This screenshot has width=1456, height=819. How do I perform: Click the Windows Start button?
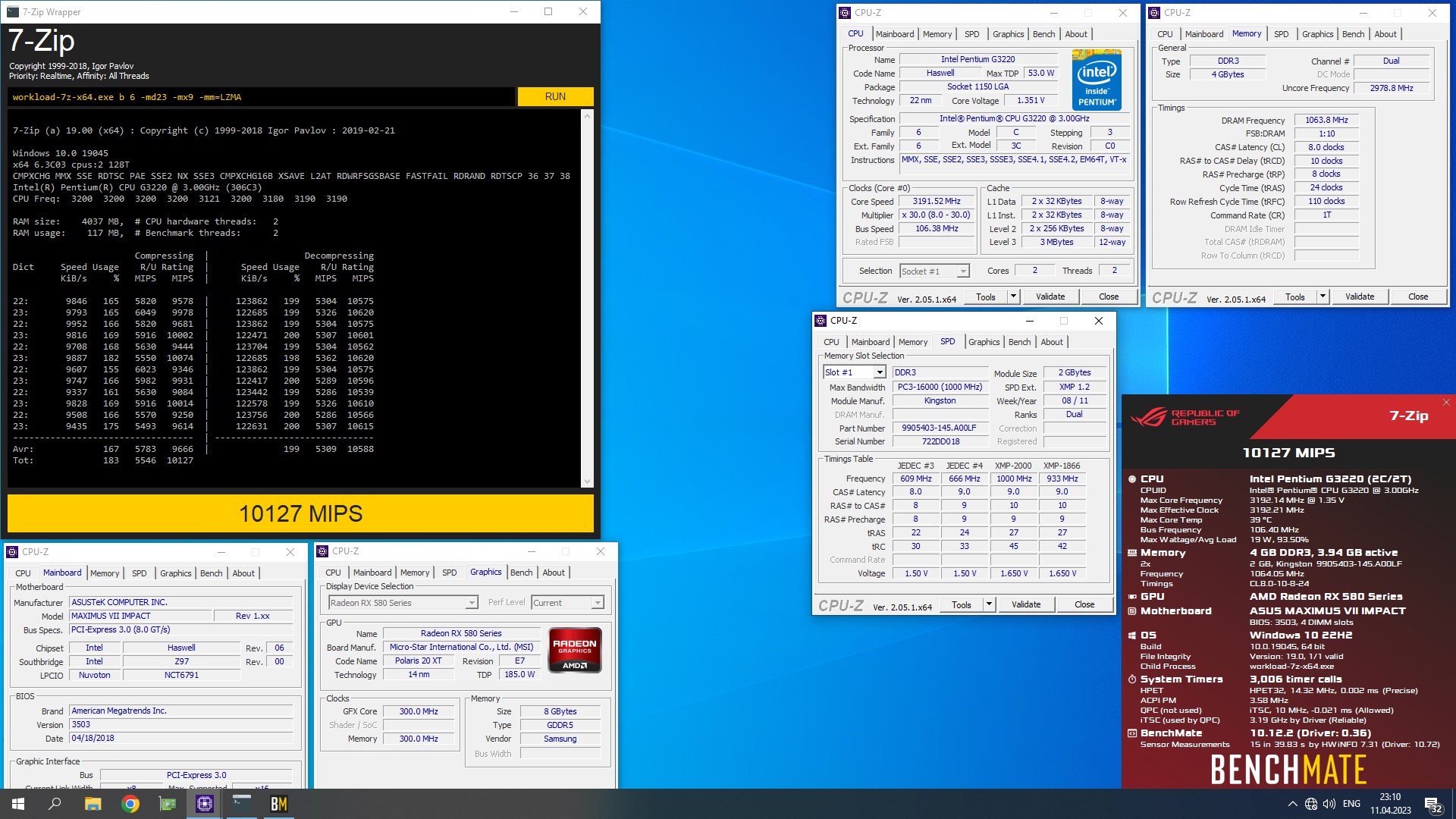point(18,804)
